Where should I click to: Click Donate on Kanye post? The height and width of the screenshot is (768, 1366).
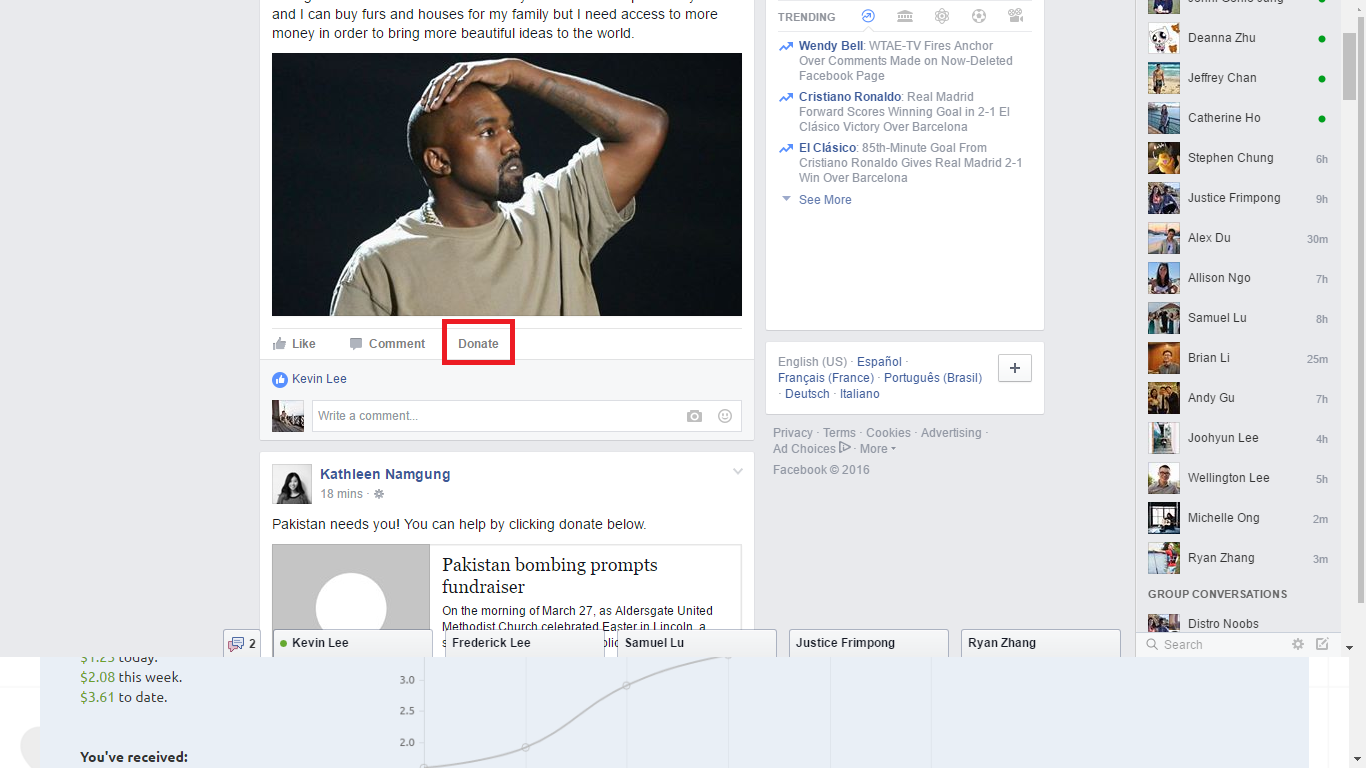pos(478,344)
